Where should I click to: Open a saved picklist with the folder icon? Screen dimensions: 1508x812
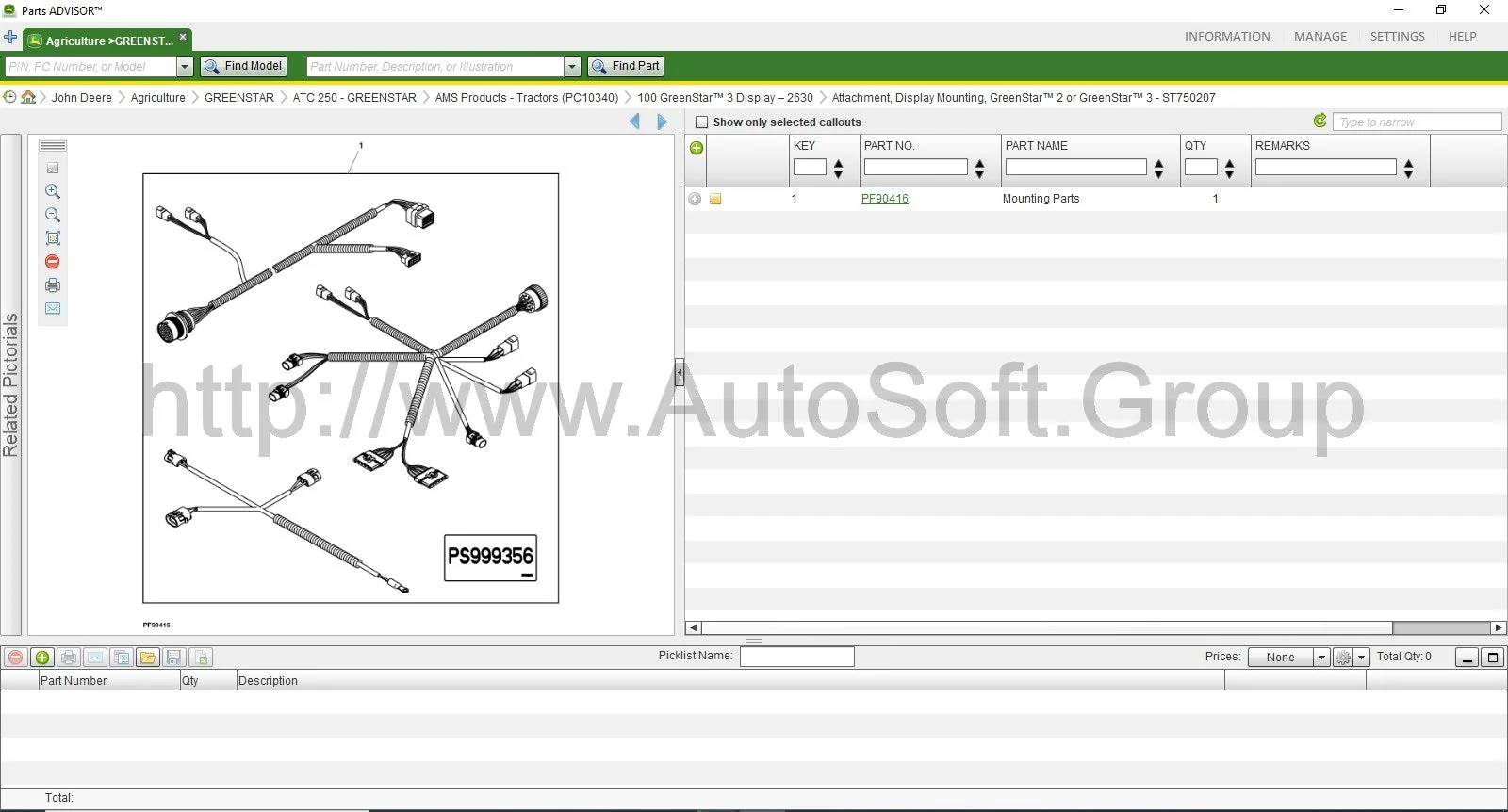148,658
